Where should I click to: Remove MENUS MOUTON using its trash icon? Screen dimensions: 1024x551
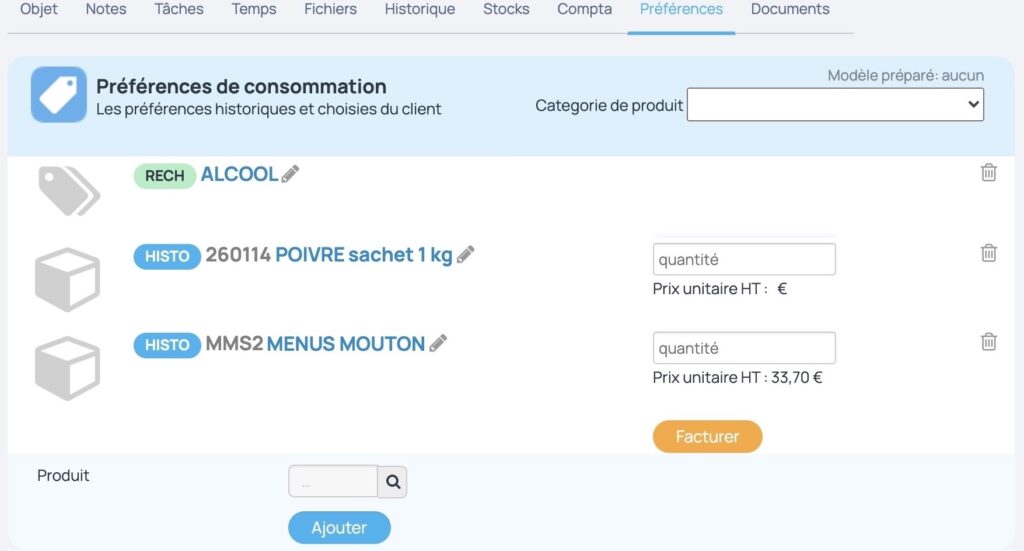pos(988,341)
